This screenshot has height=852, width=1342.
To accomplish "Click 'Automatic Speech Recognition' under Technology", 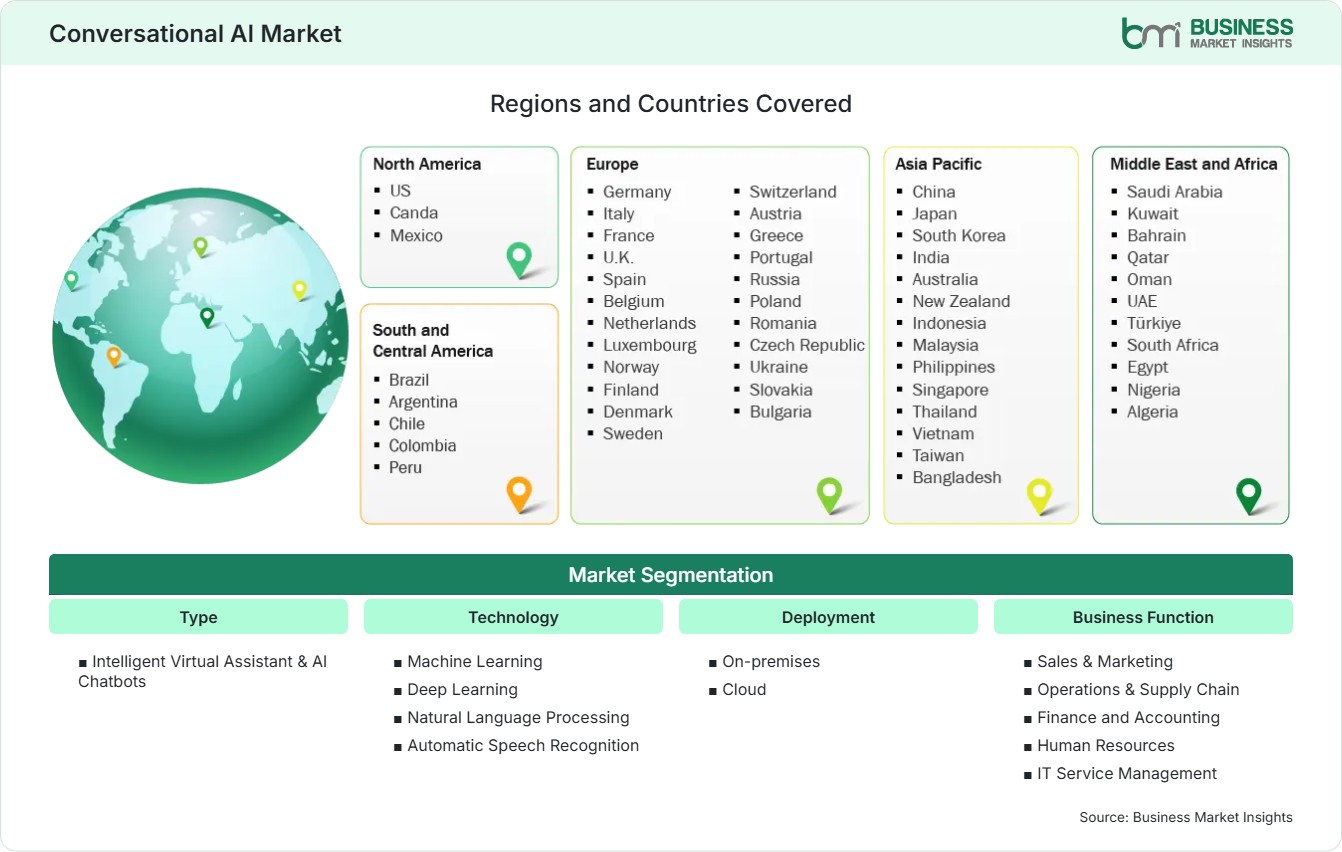I will click(523, 746).
